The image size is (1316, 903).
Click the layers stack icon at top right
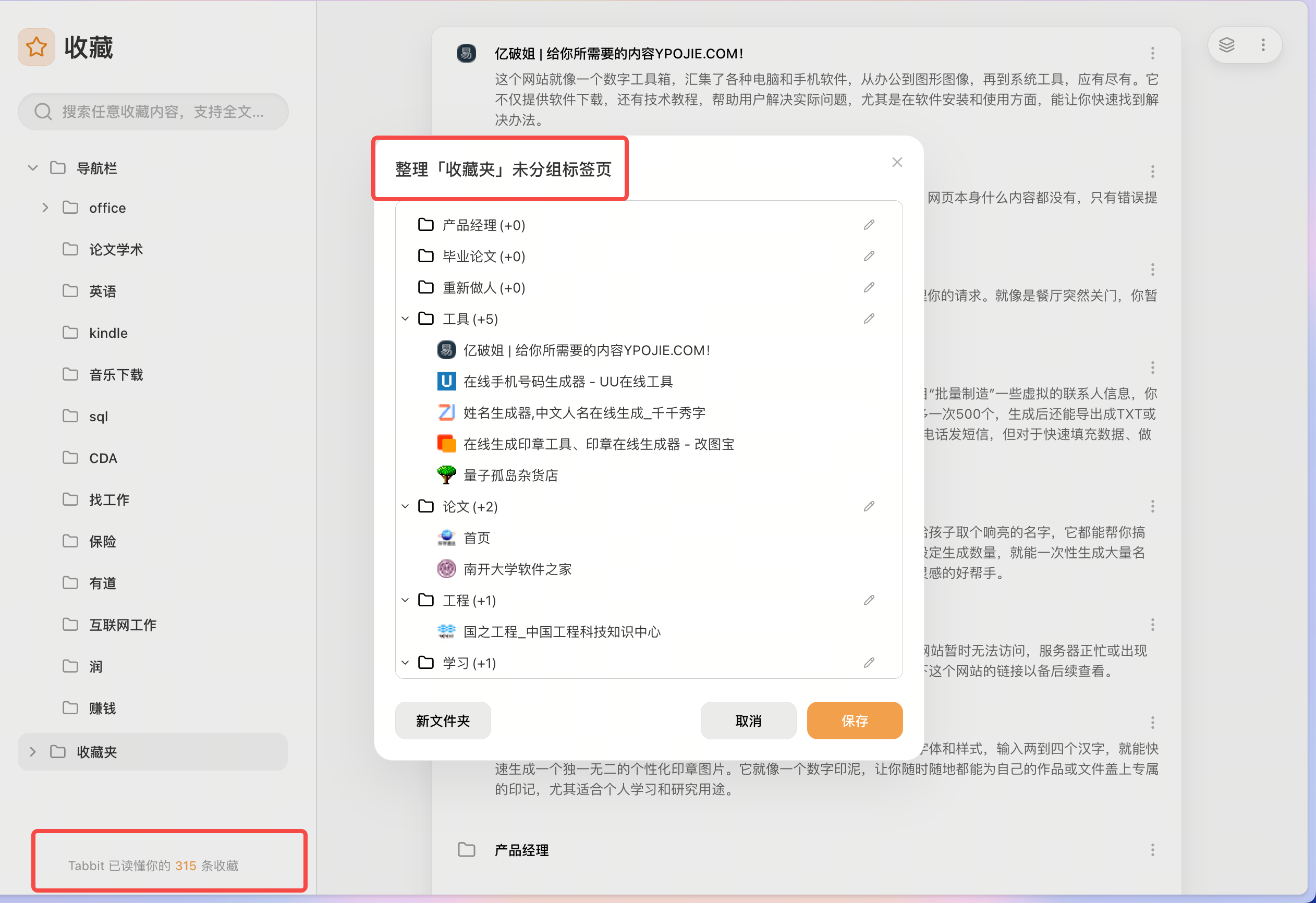pos(1226,45)
